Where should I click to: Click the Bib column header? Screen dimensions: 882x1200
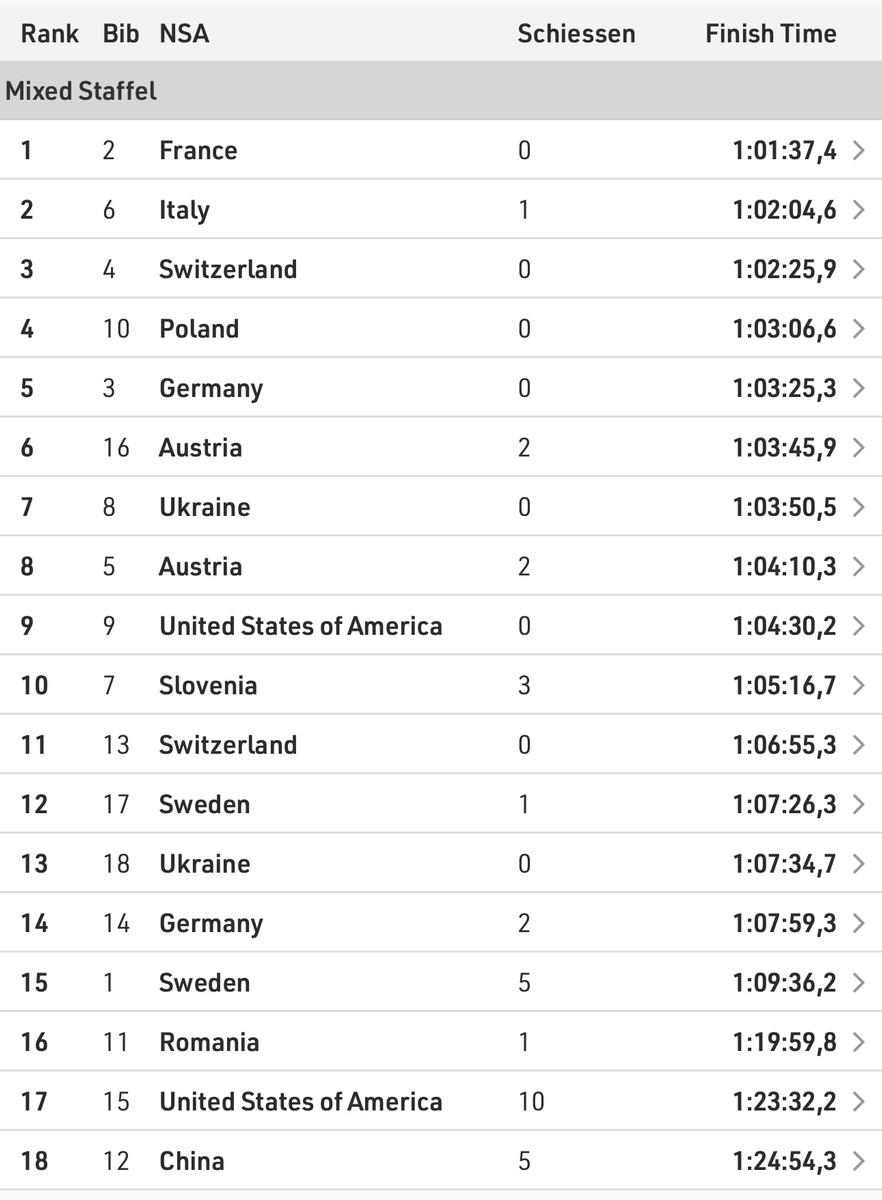click(119, 34)
